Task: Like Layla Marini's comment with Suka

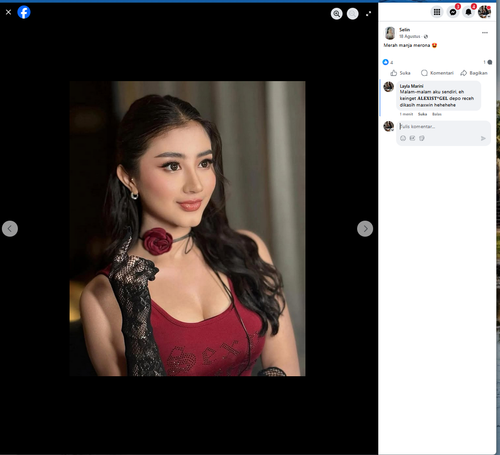Action: click(x=422, y=114)
